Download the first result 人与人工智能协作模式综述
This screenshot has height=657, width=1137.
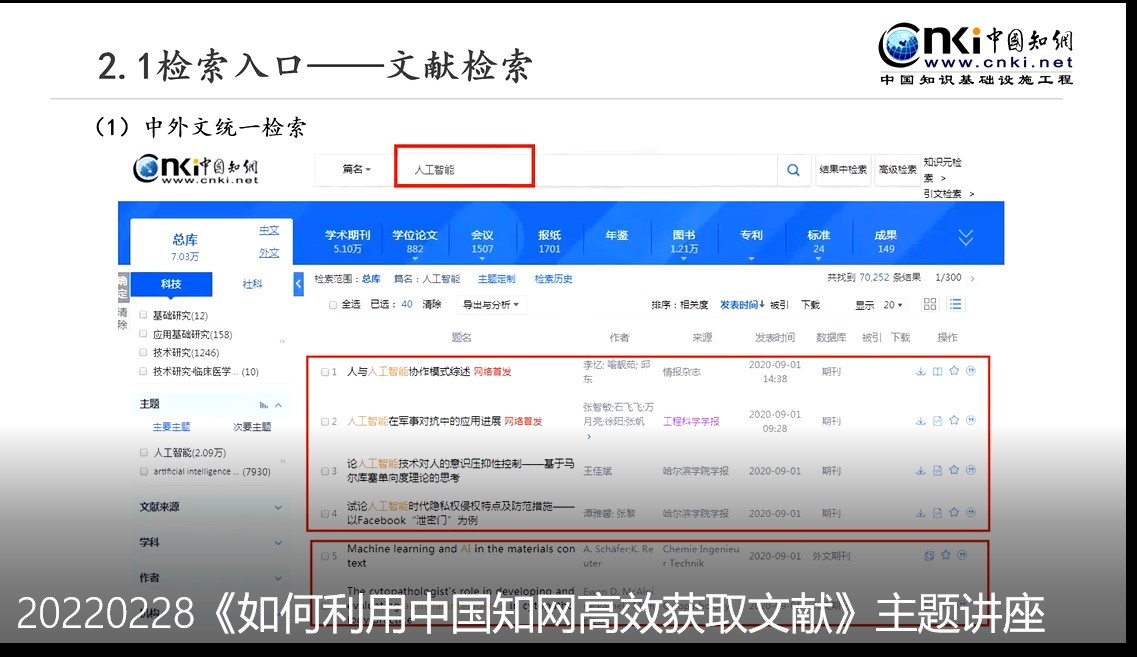pos(920,371)
